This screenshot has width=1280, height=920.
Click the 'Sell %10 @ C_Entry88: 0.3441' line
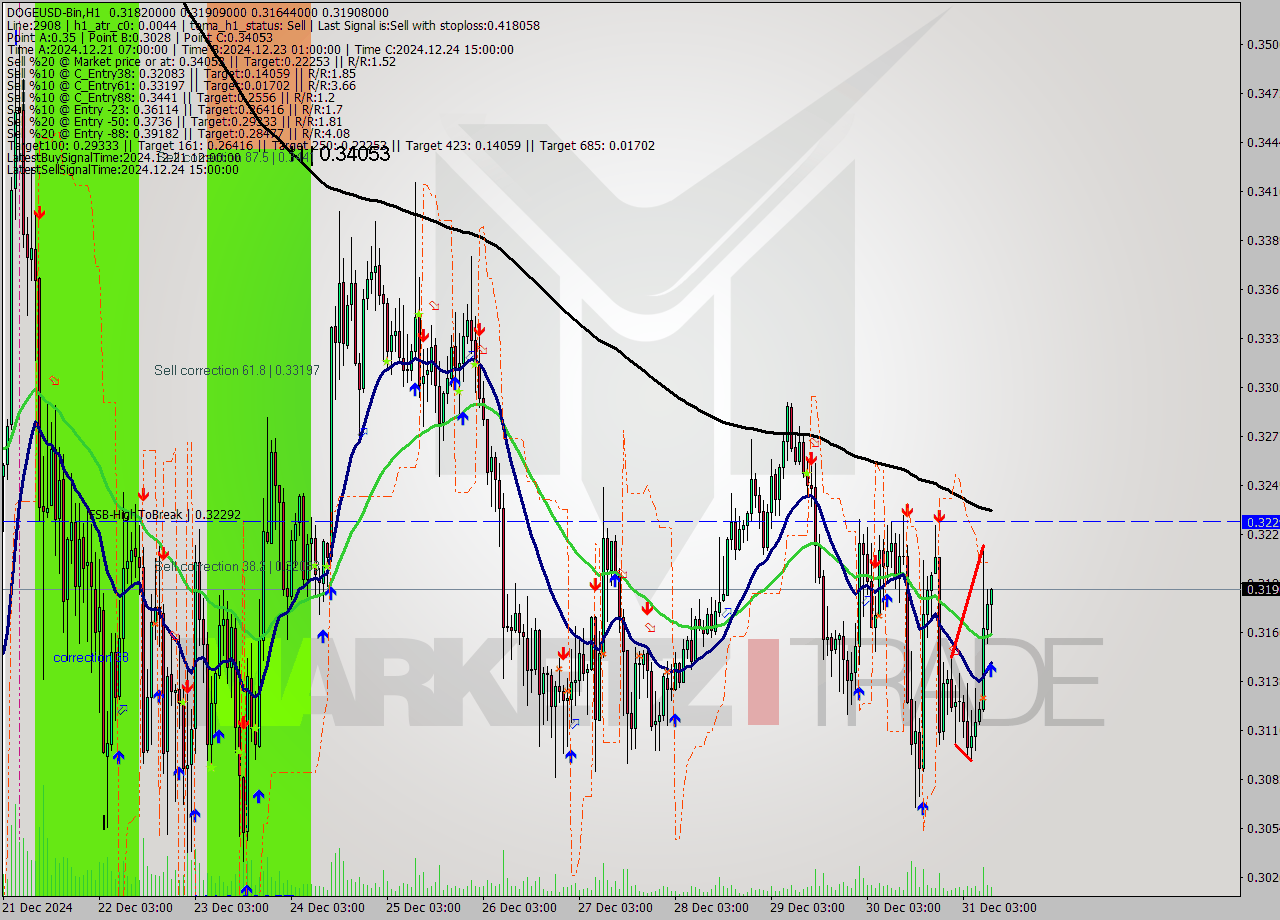pyautogui.click(x=170, y=98)
